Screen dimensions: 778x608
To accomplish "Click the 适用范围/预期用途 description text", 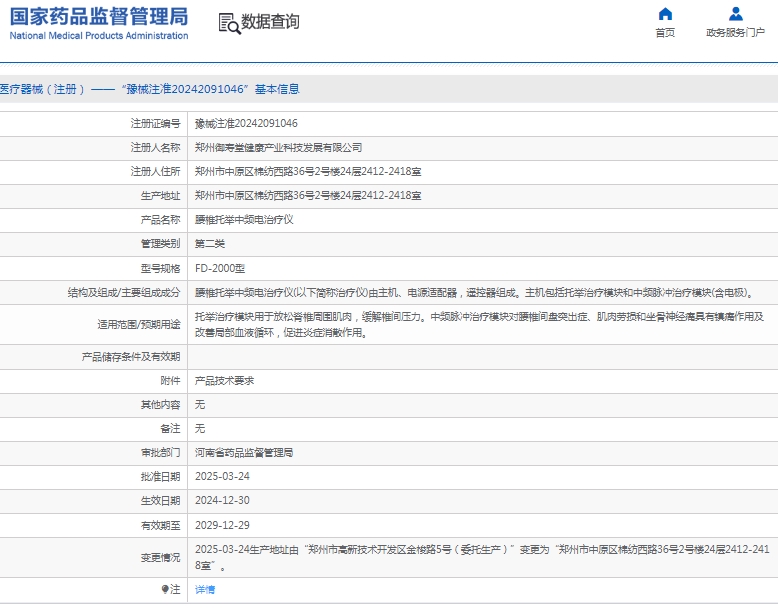I will [479, 325].
